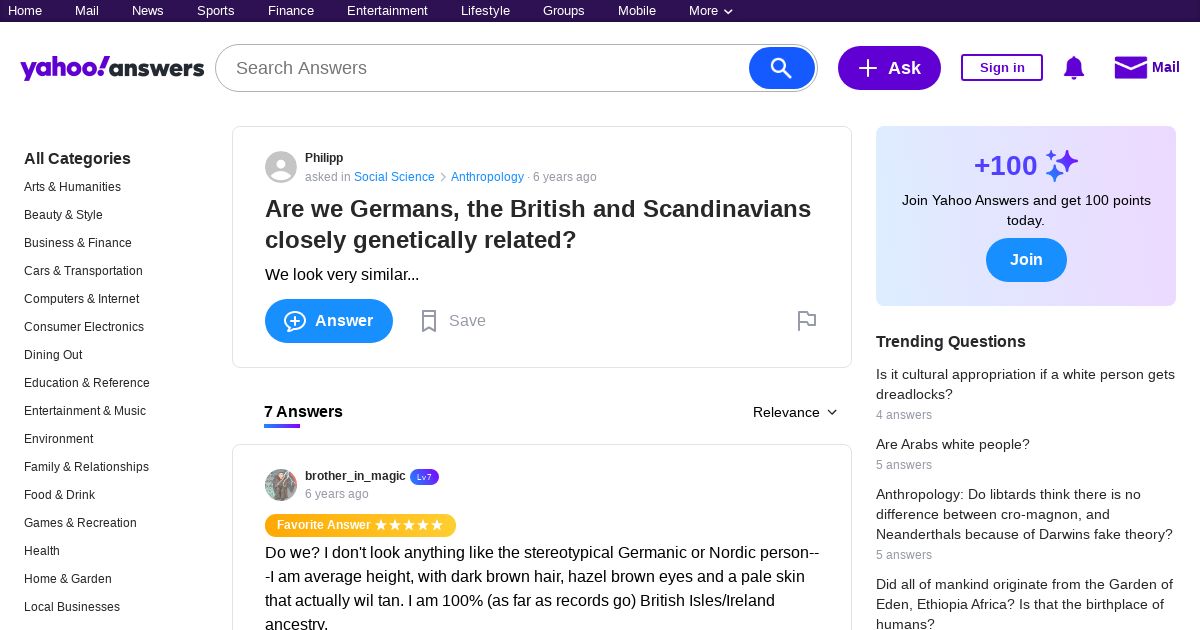Click the blue Answer button
1200x630 pixels.
[329, 321]
